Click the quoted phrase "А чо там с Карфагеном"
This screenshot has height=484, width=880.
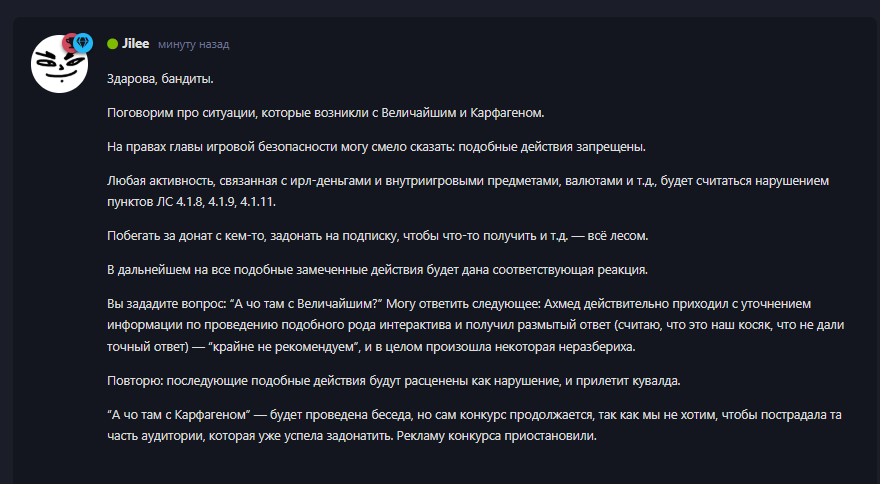point(179,415)
